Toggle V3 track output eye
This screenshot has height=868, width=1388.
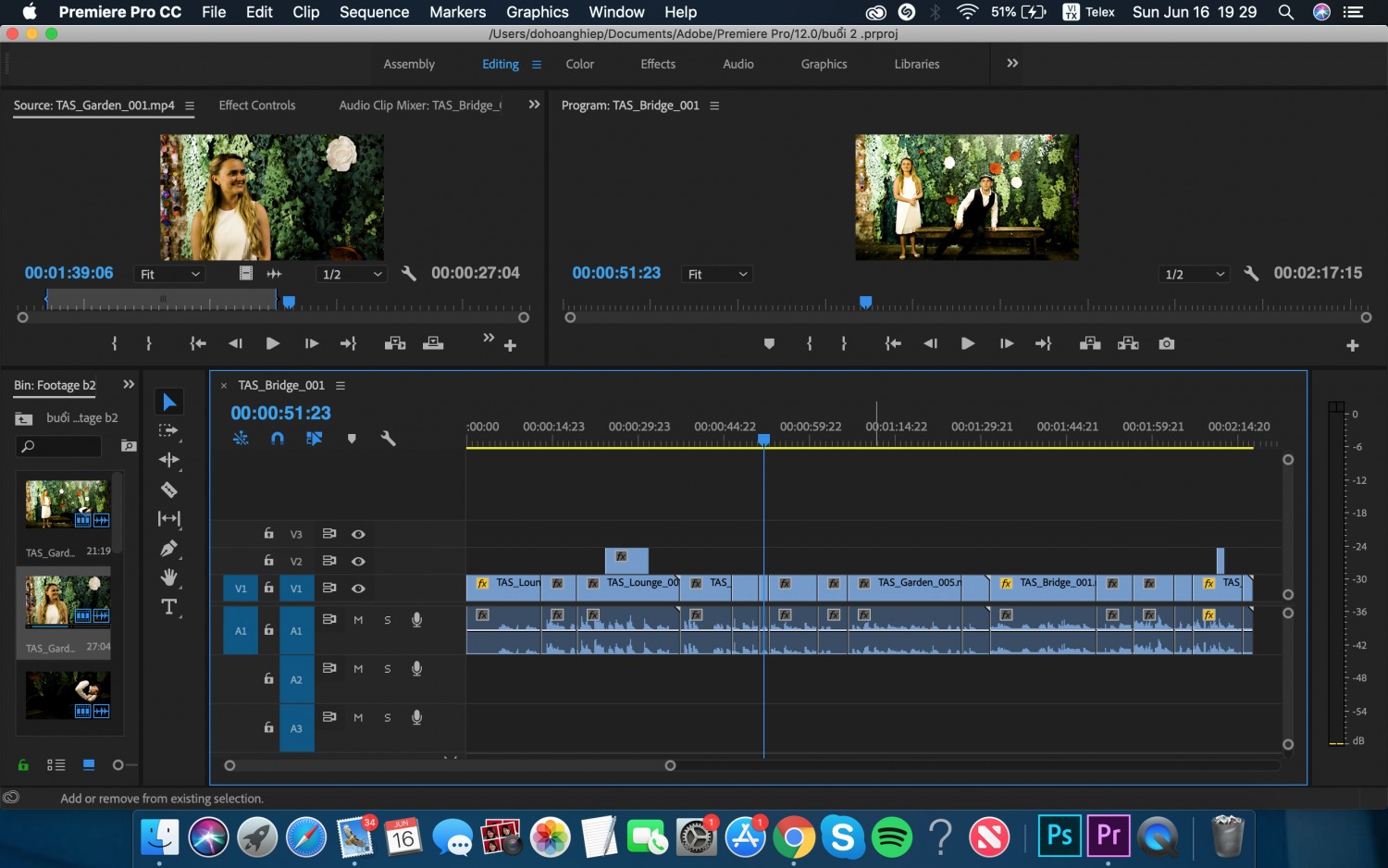coord(358,534)
